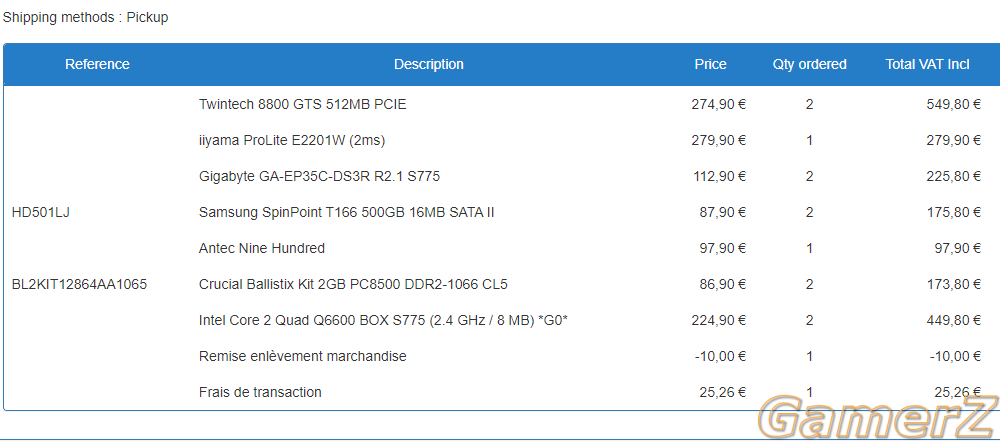Viewport: 1000px width, 446px height.
Task: Click the BL2KIT12864AA1065 reference code
Action: (x=79, y=285)
